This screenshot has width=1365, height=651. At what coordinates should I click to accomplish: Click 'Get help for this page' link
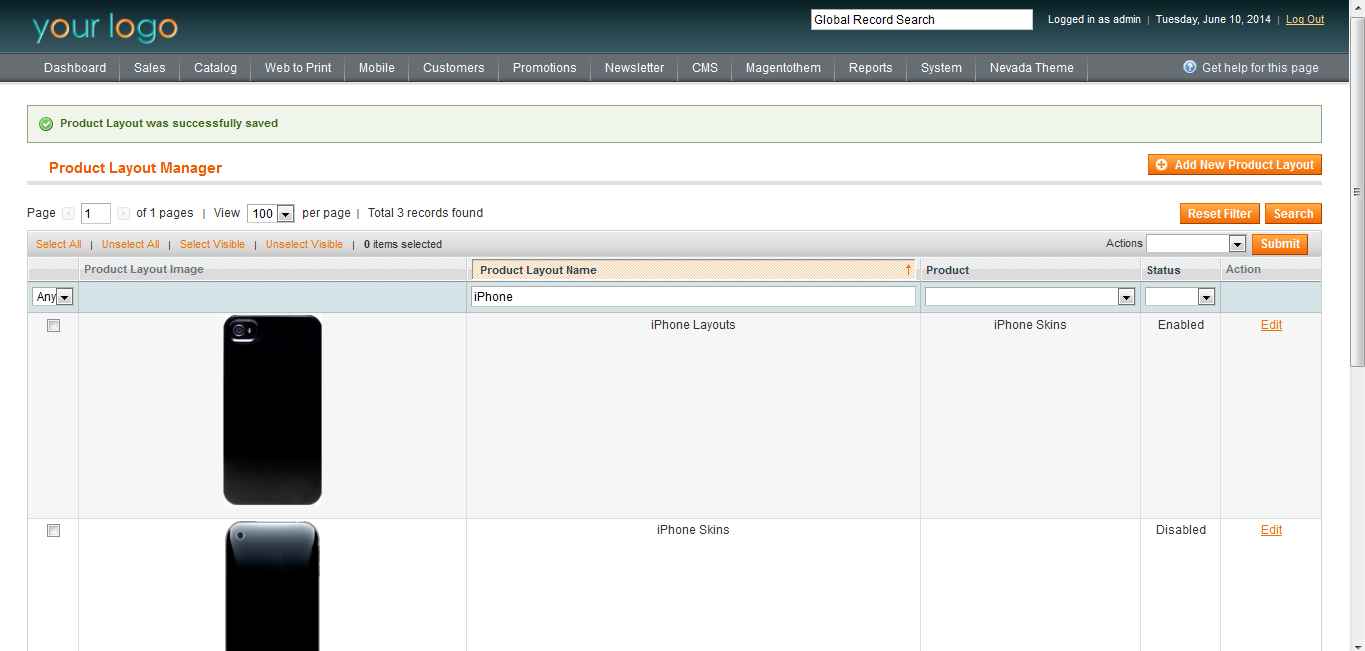1260,68
